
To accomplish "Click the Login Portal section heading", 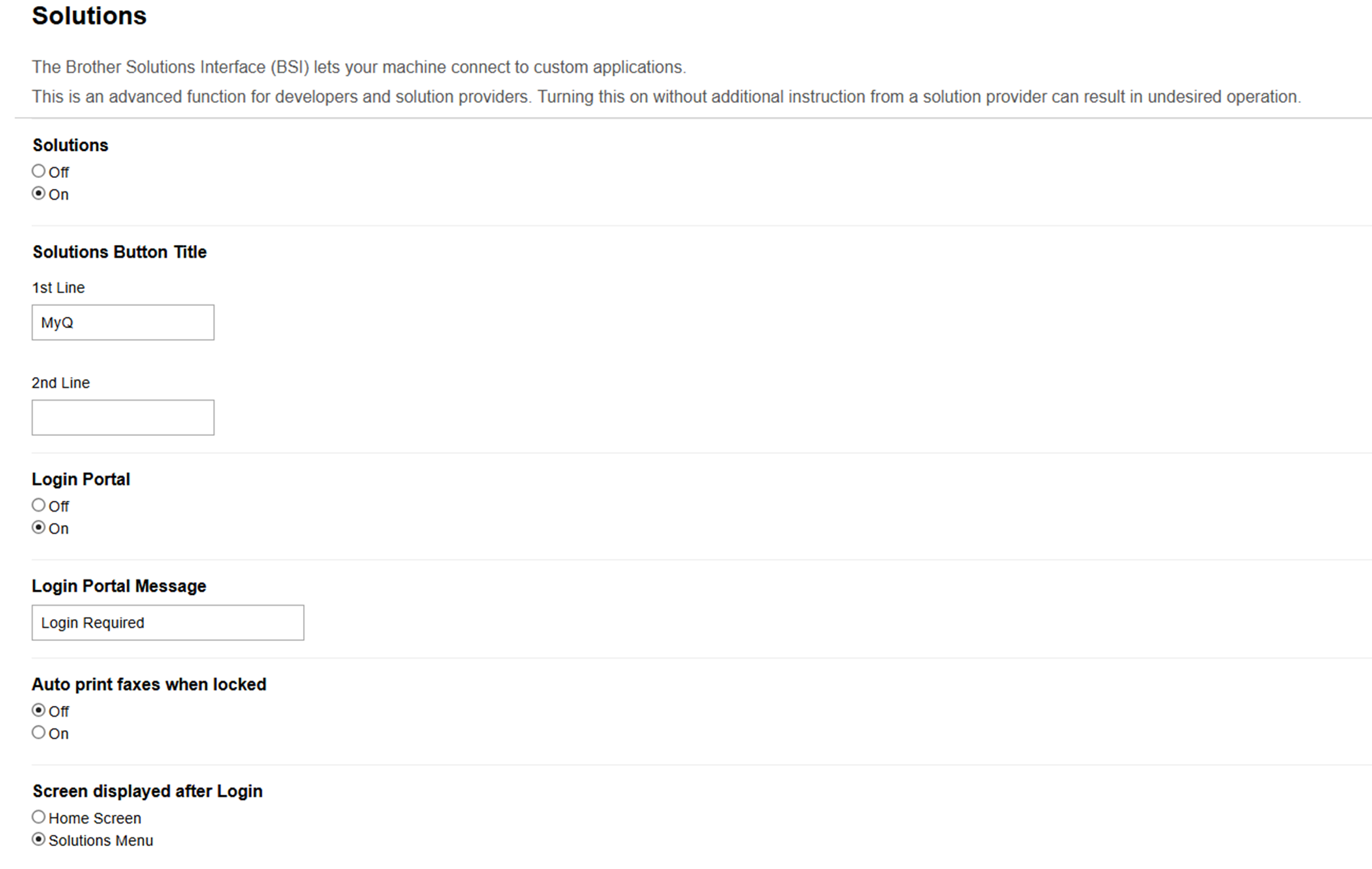I will (81, 479).
